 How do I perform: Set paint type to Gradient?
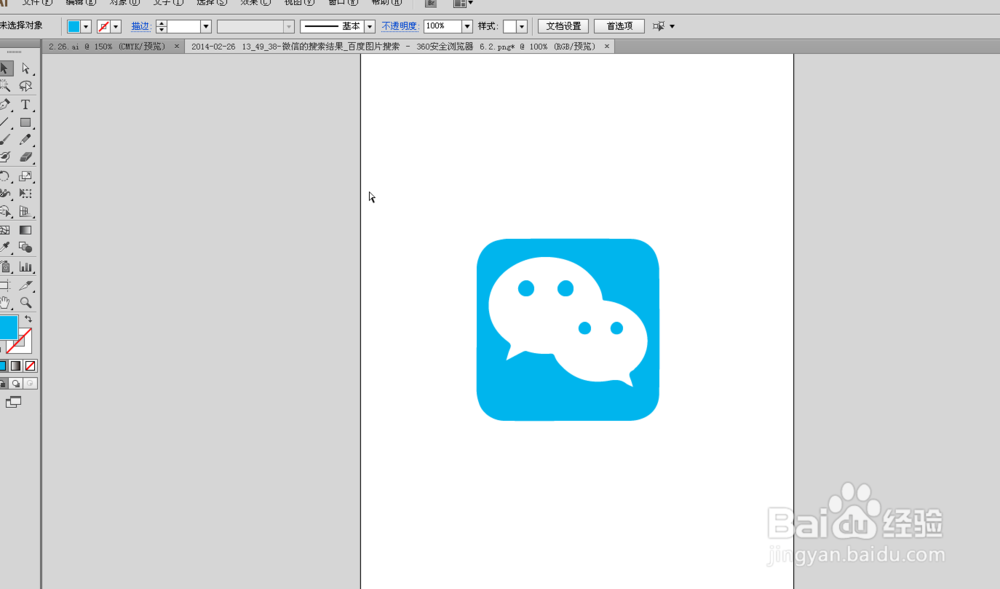16,366
